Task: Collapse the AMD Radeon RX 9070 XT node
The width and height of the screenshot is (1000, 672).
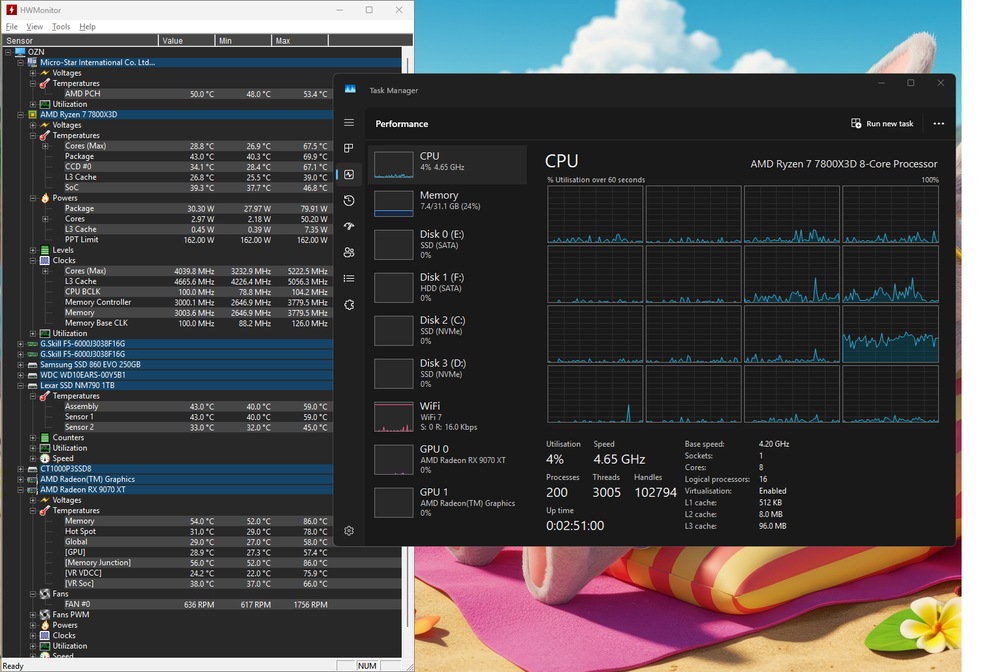Action: 20,490
